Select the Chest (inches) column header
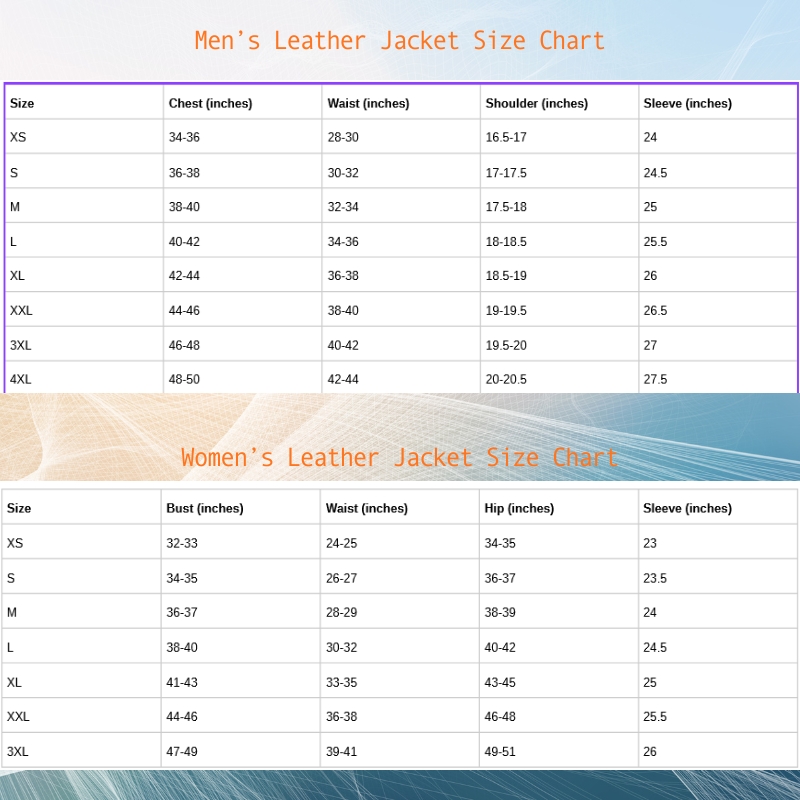 click(210, 103)
